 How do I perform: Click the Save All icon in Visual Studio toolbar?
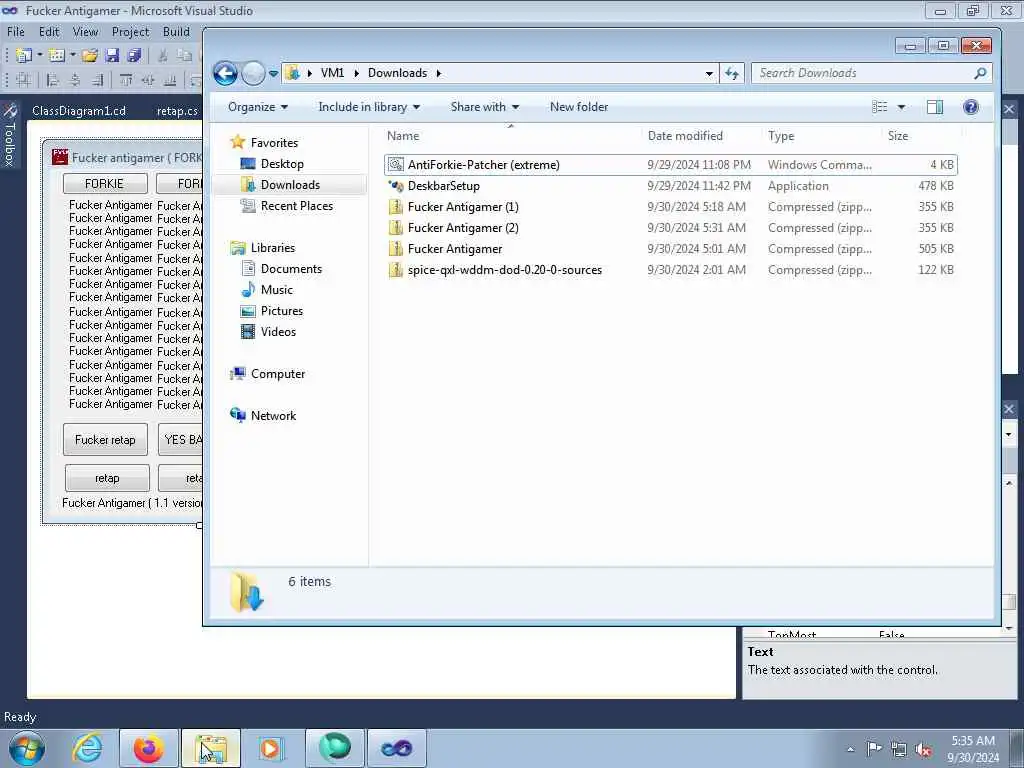135,56
